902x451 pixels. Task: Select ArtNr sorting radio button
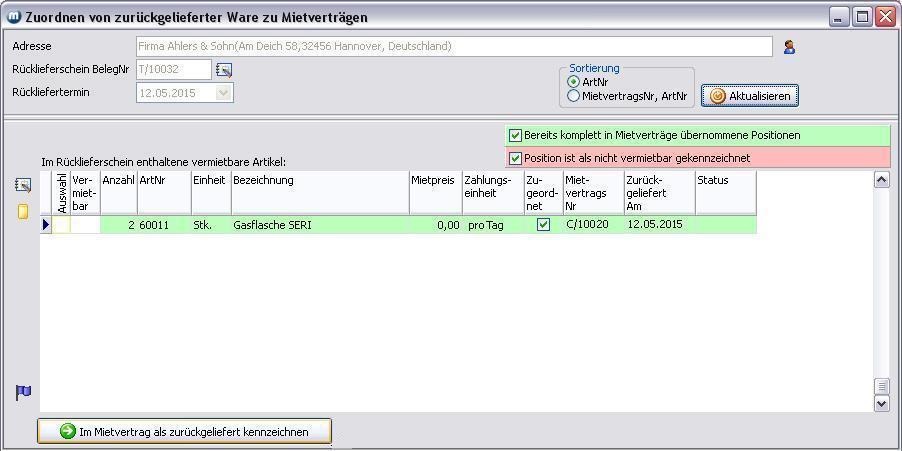coord(574,82)
